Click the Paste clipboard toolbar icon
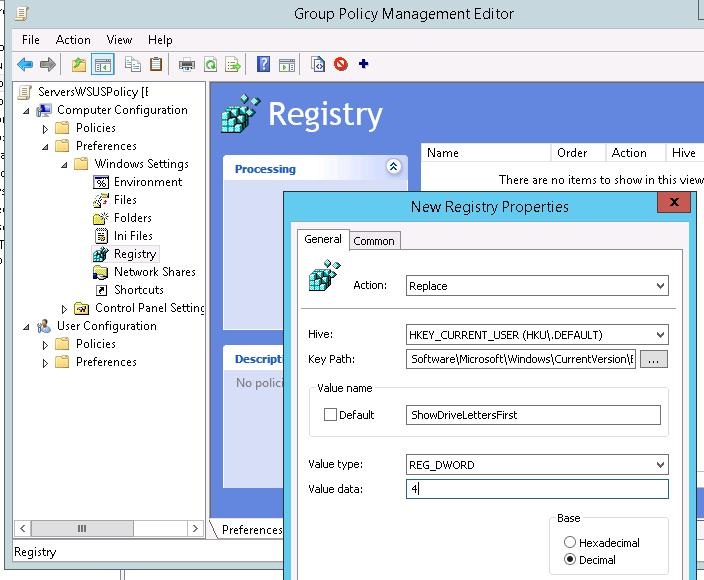 156,65
